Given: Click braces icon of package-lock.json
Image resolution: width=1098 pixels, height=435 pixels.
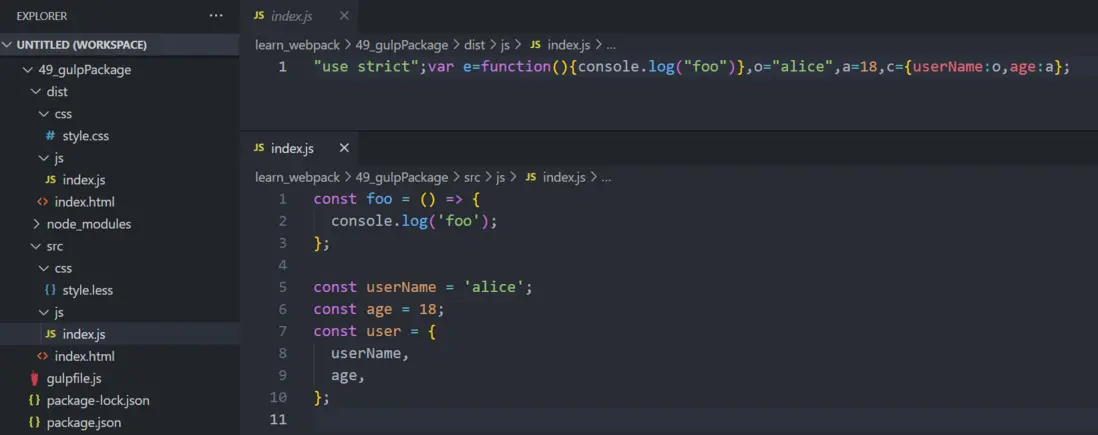Looking at the screenshot, I should (x=34, y=401).
